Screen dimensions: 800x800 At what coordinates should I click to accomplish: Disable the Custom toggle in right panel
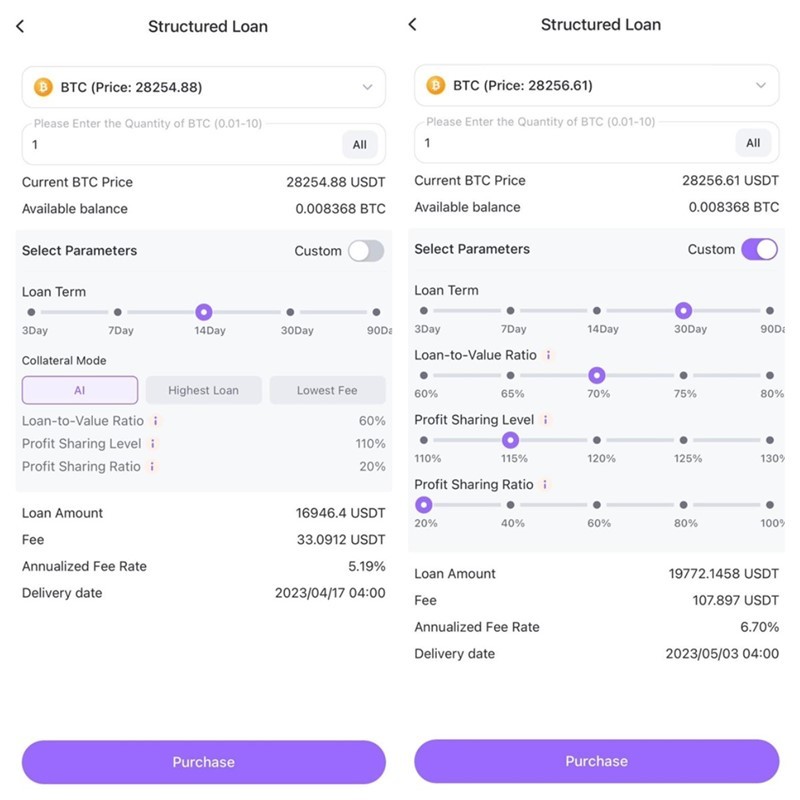759,249
